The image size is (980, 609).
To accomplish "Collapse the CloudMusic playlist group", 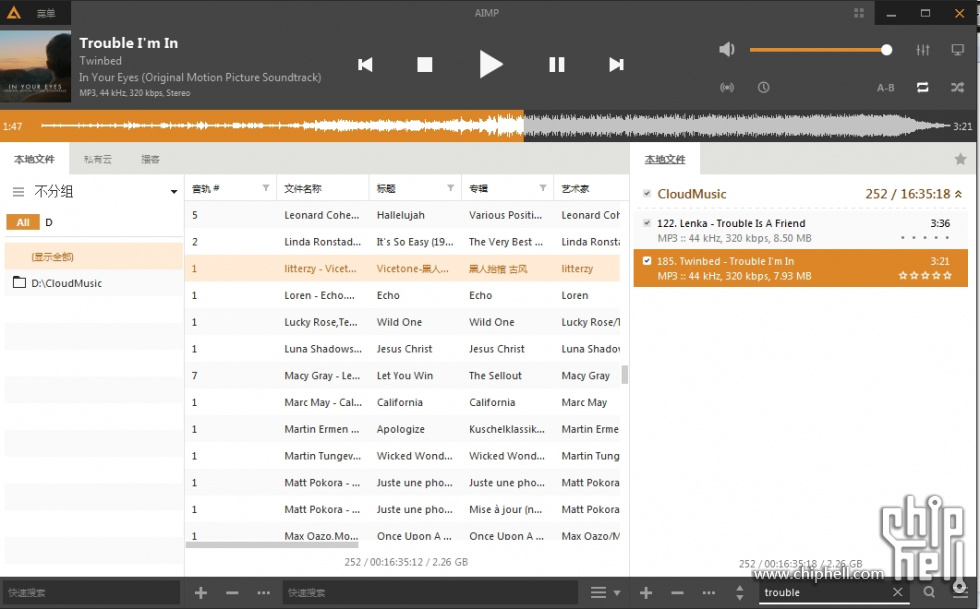I will click(958, 194).
